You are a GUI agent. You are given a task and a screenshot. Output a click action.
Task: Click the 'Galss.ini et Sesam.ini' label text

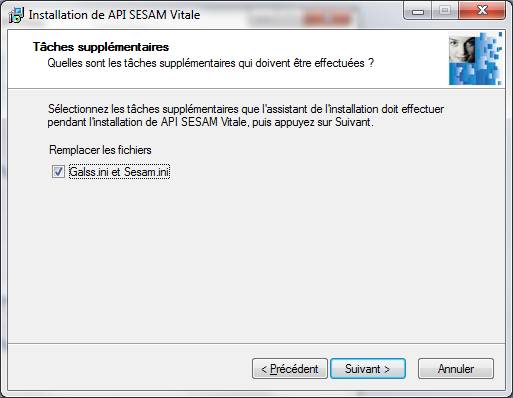pyautogui.click(x=119, y=172)
